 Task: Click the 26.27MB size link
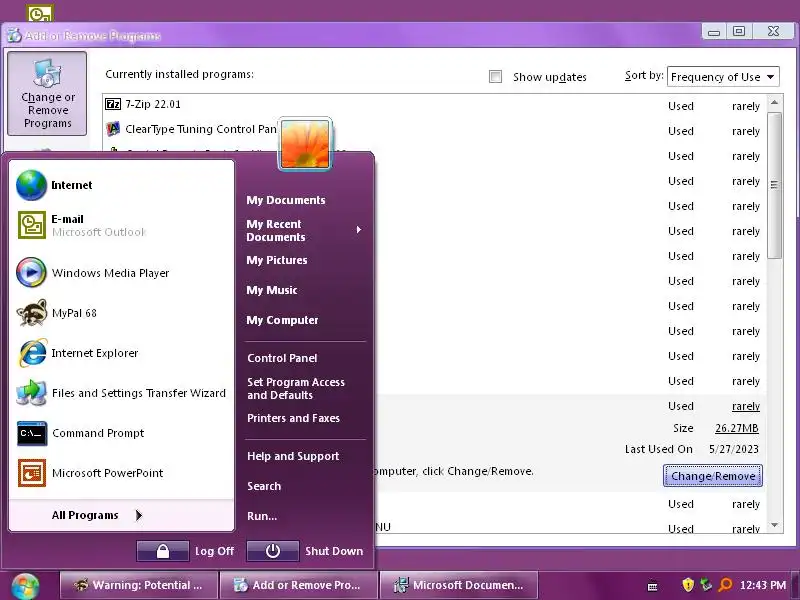pos(737,428)
